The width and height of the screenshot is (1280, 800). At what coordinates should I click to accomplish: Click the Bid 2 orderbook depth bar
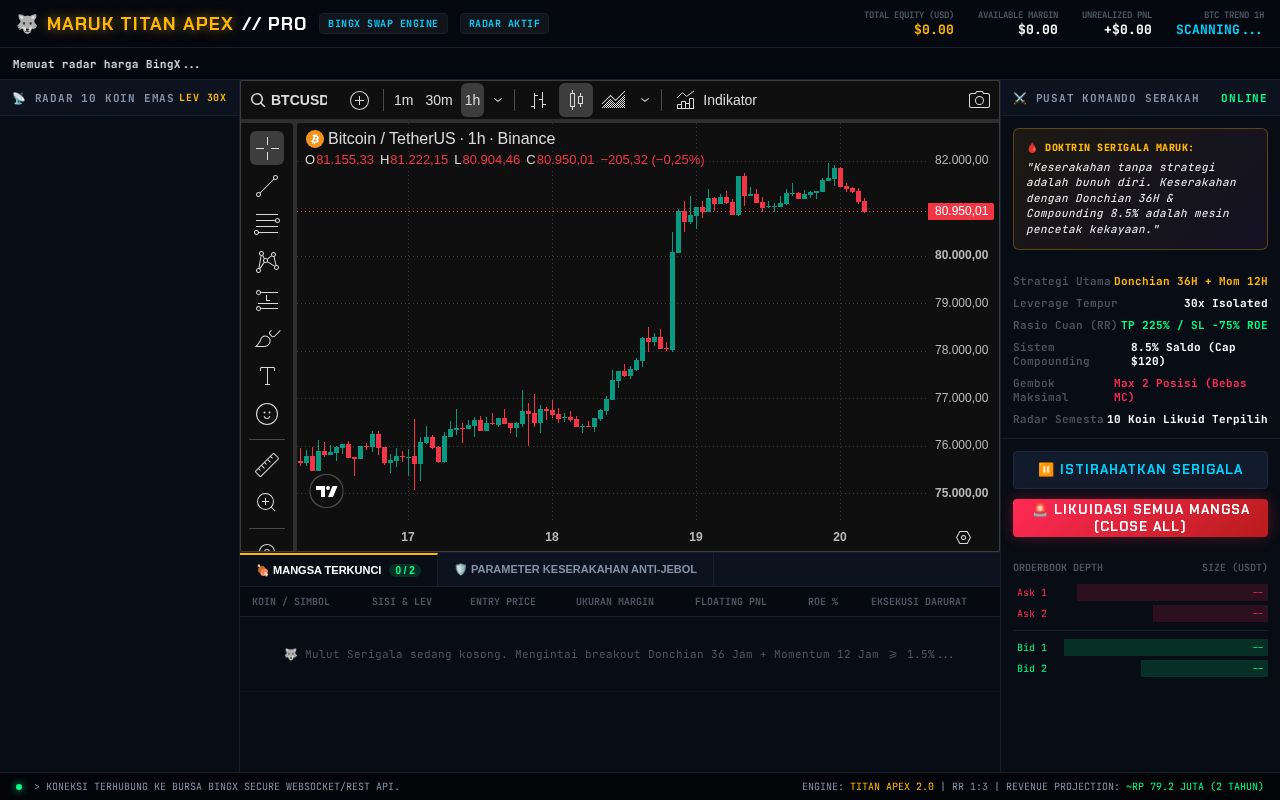1204,669
